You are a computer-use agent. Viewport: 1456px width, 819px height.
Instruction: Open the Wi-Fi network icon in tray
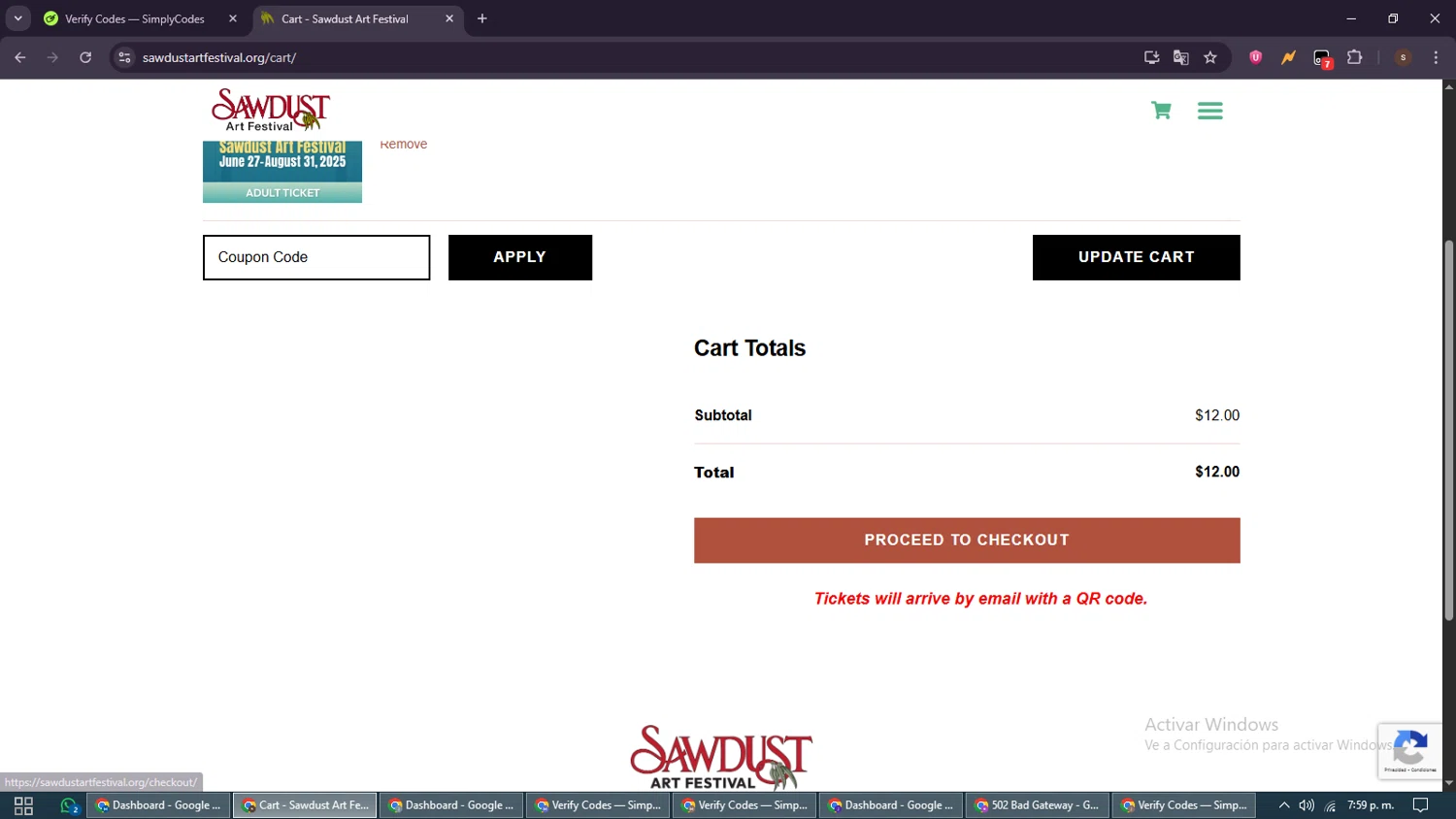tap(1330, 805)
